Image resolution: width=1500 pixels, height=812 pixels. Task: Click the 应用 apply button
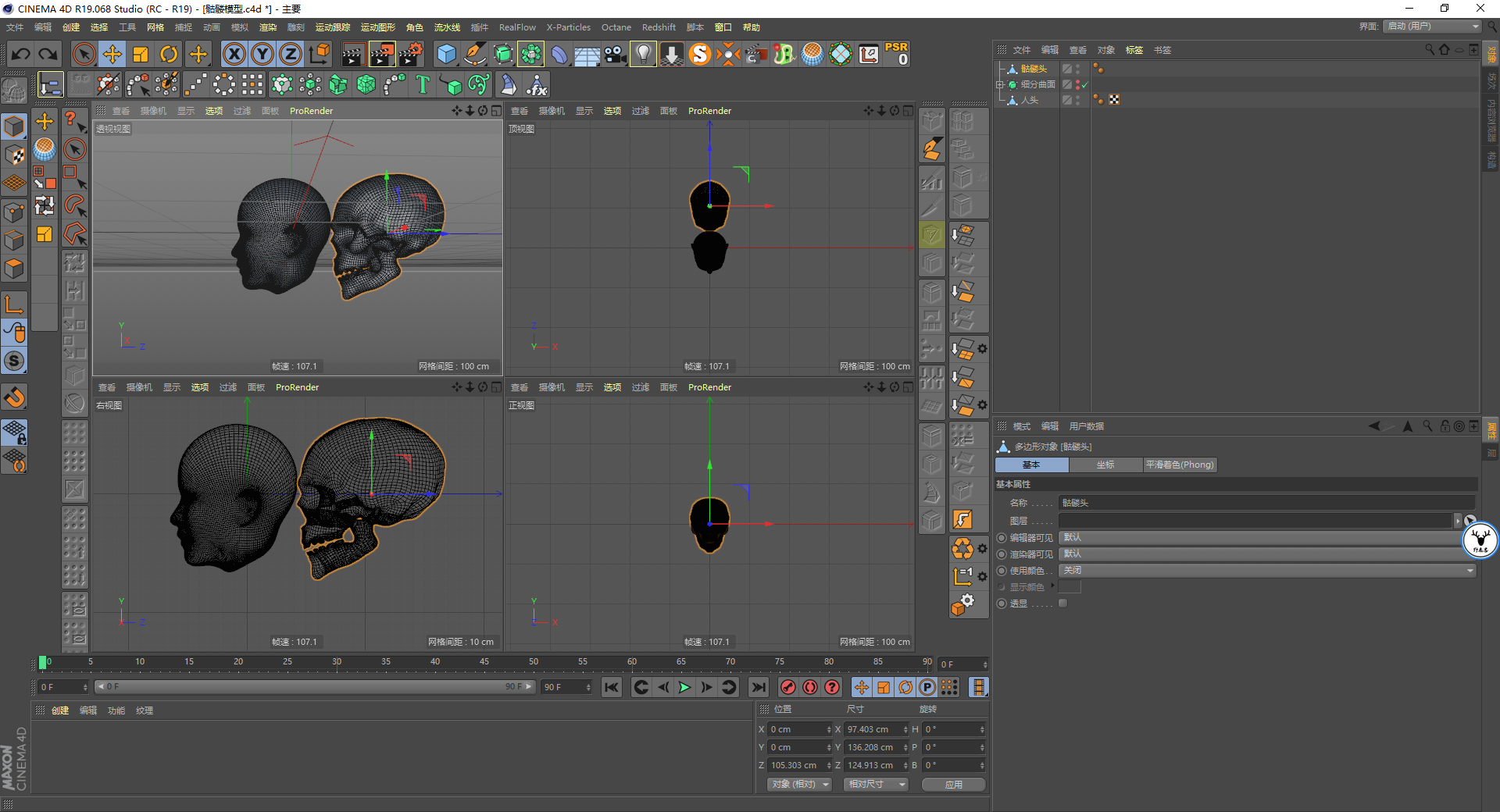click(x=954, y=785)
